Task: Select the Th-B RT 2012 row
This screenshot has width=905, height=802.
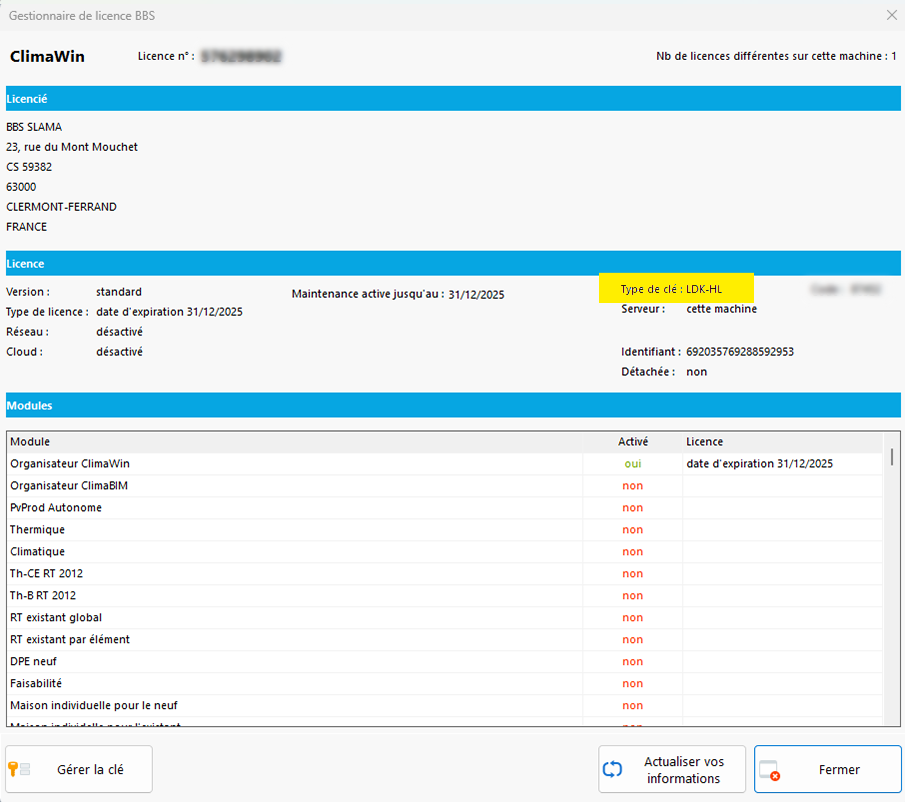Action: 444,595
